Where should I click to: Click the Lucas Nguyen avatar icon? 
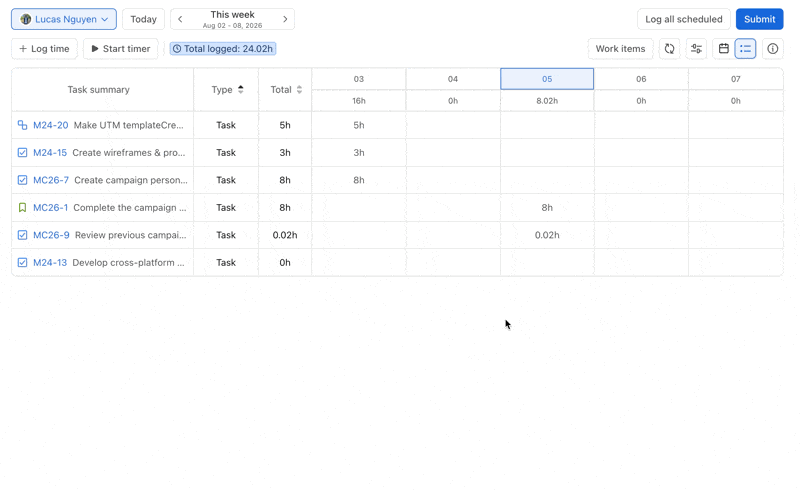click(x=26, y=19)
